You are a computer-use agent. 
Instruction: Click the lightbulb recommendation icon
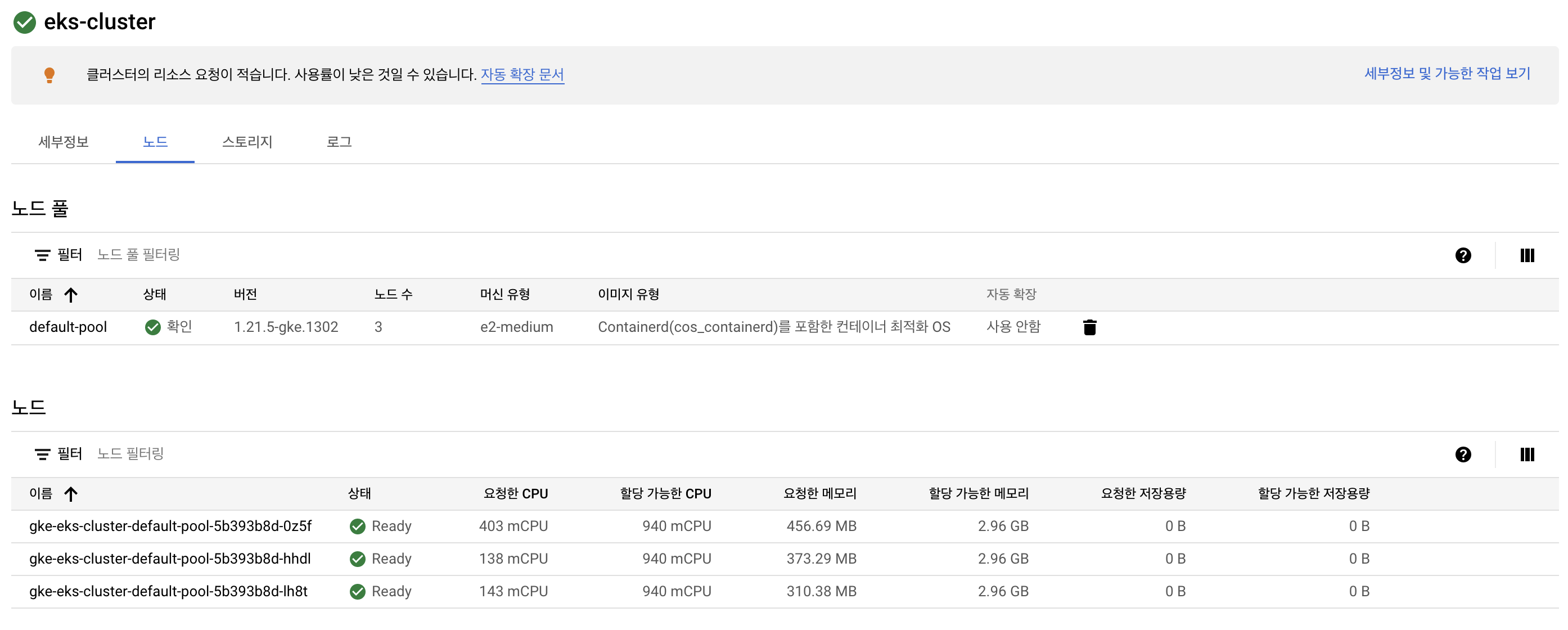coord(49,75)
